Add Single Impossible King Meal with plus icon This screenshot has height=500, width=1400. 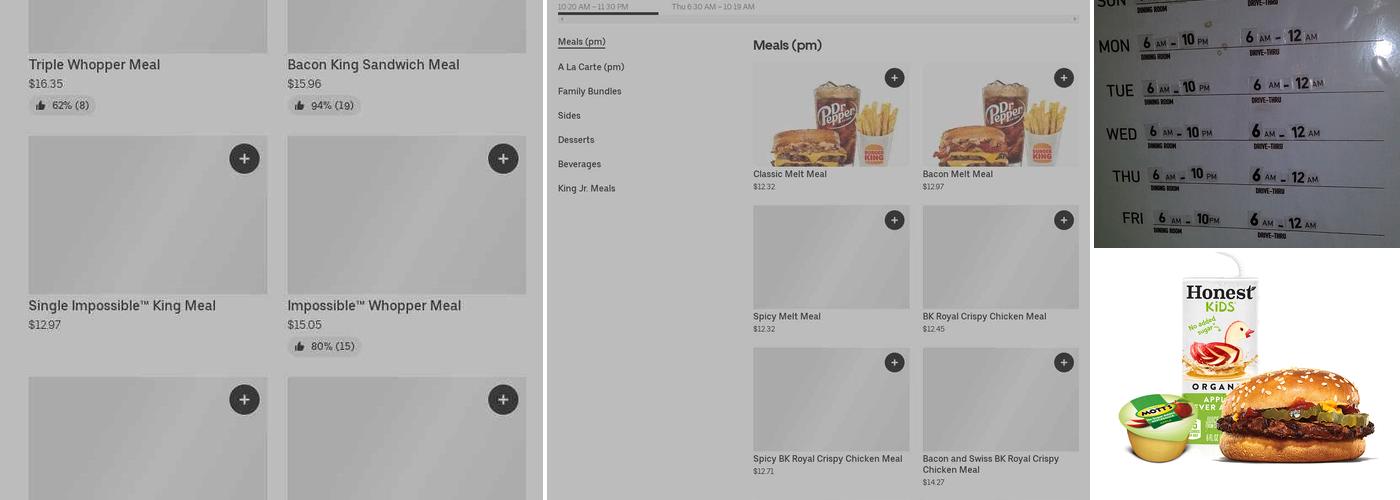coord(244,159)
